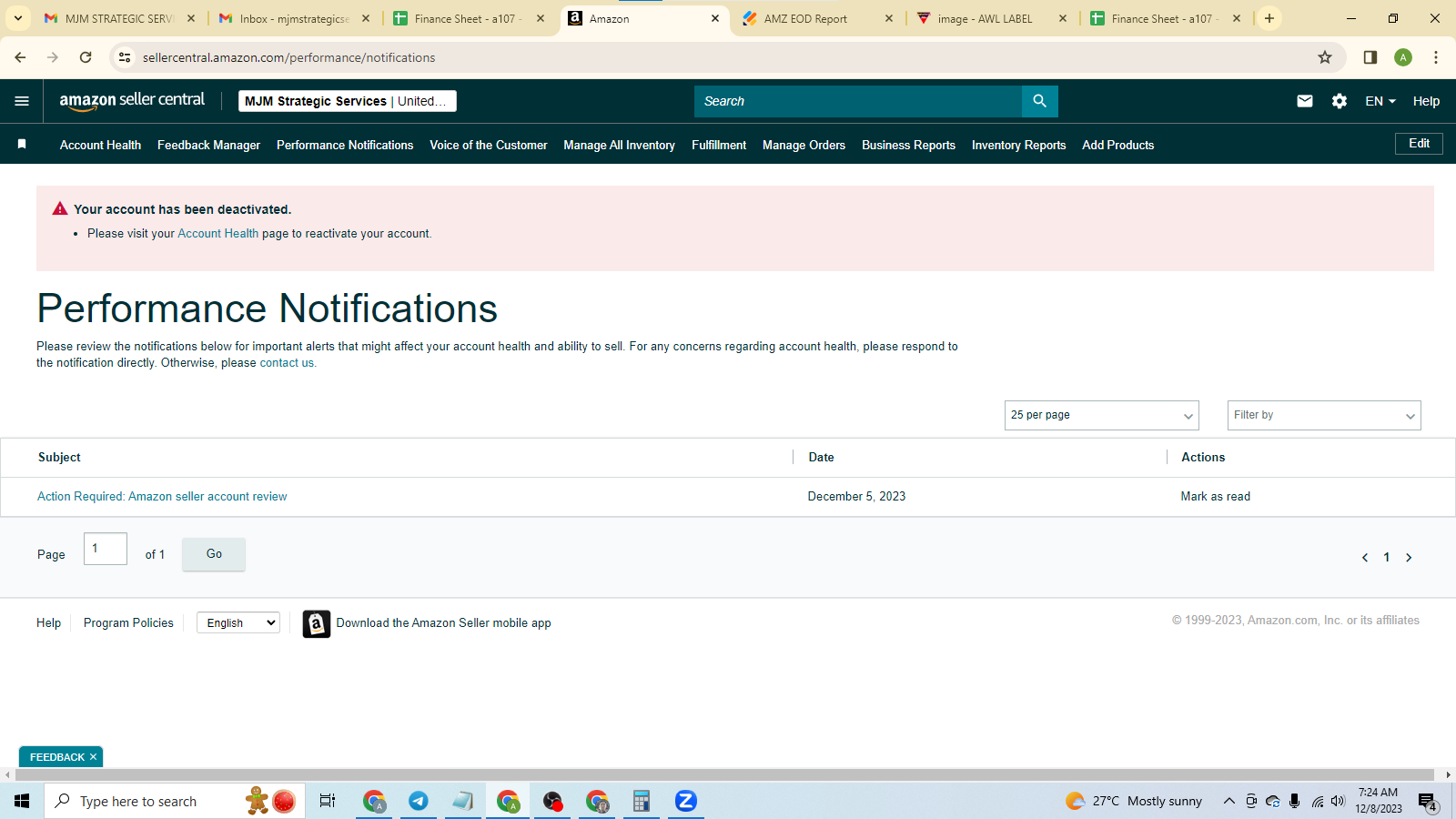Open the Calculator taskbar icon
The width and height of the screenshot is (1456, 819).
642,801
